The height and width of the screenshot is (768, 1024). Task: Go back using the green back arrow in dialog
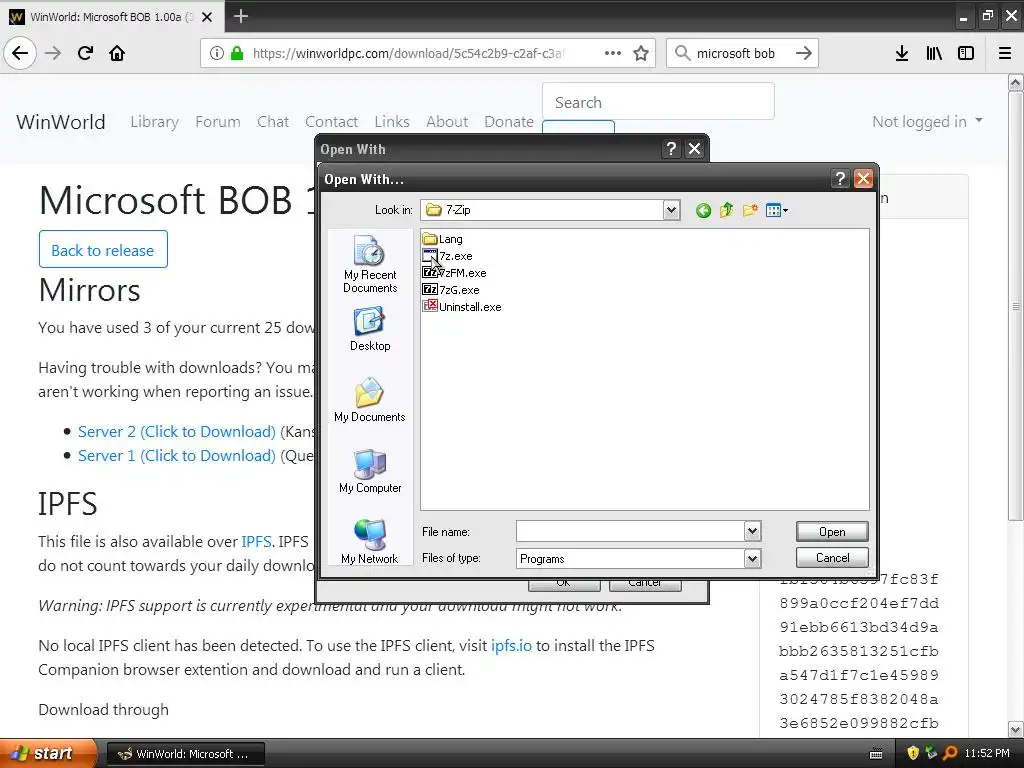pyautogui.click(x=703, y=210)
